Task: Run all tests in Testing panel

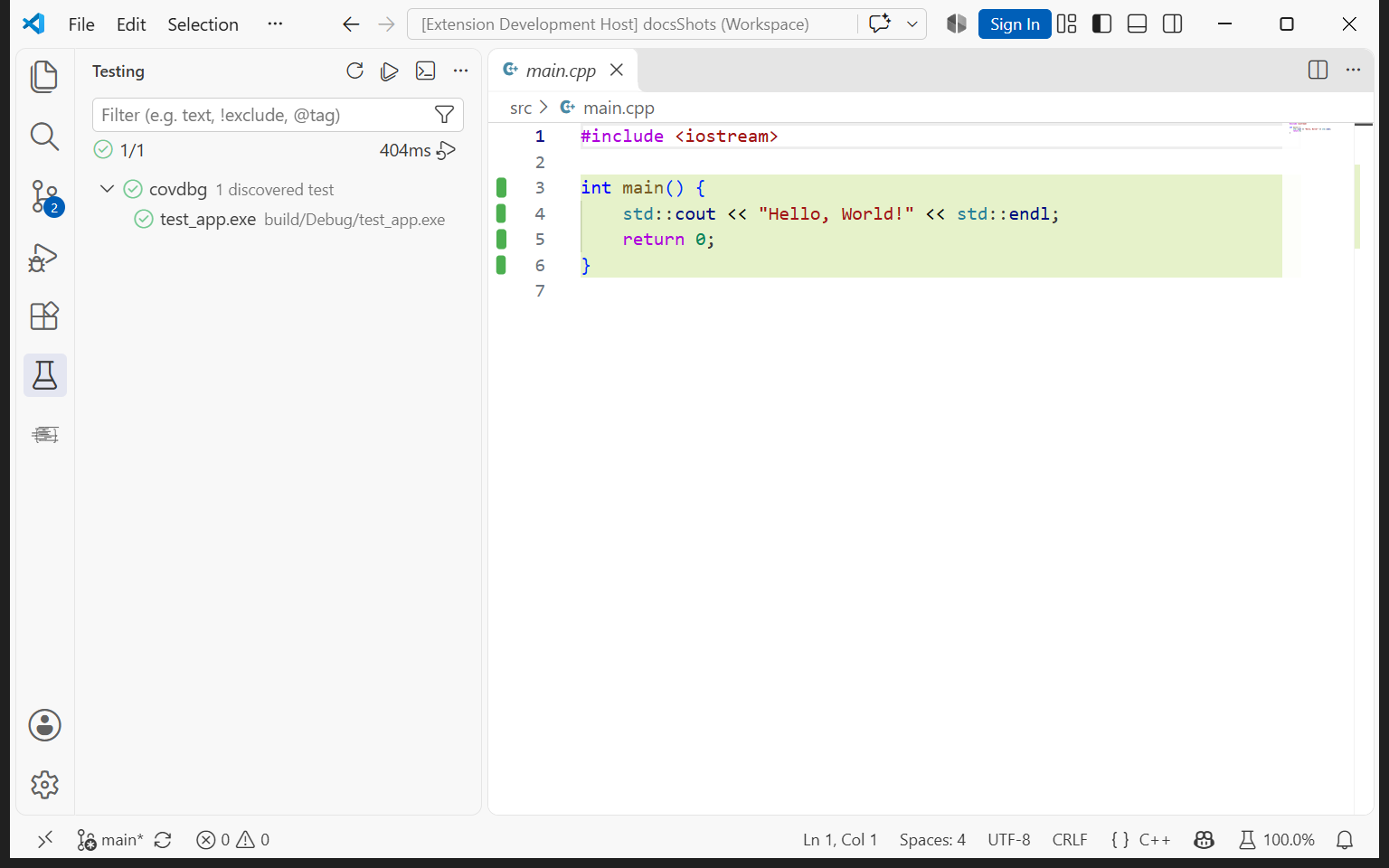Action: point(390,71)
